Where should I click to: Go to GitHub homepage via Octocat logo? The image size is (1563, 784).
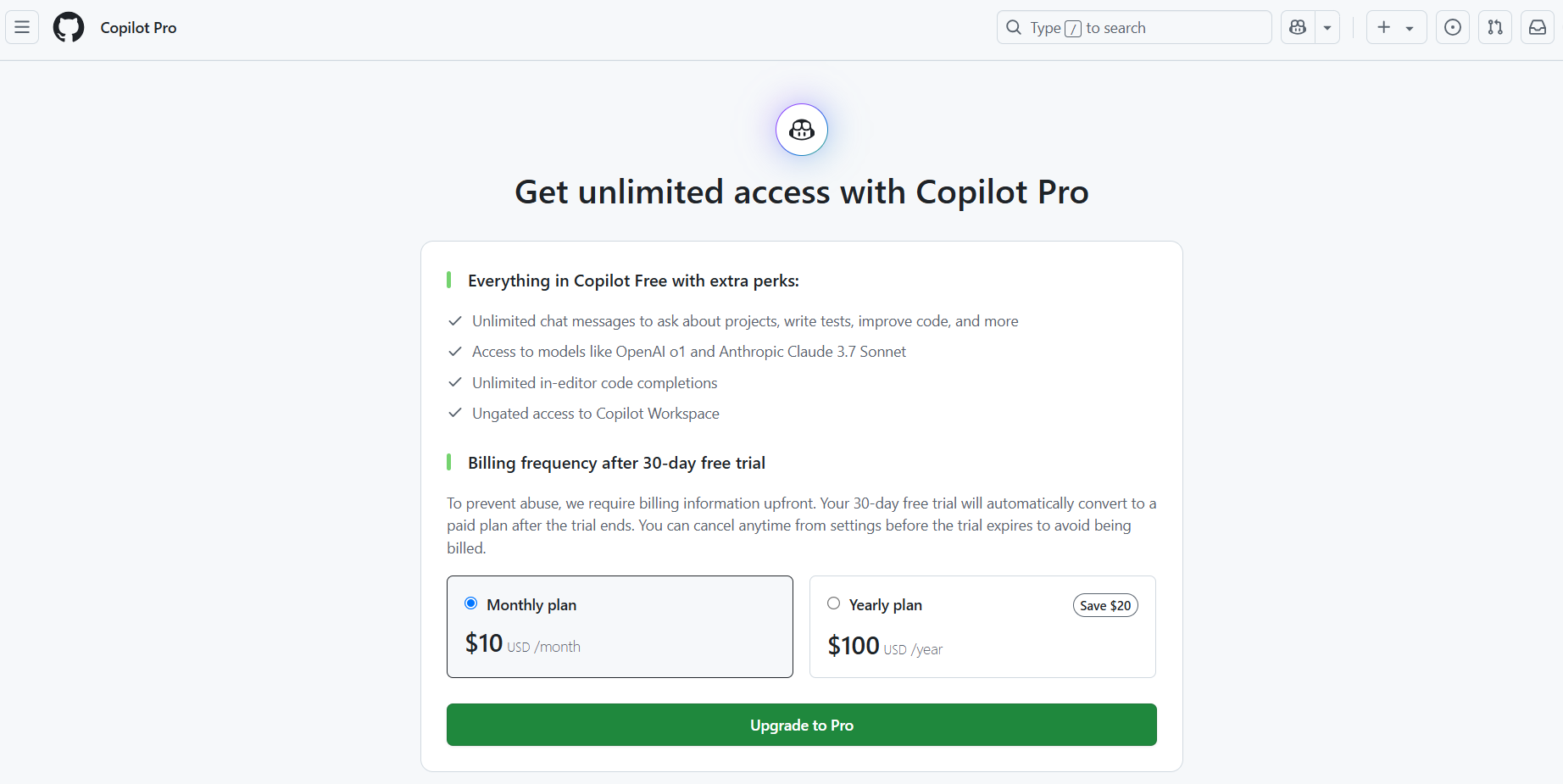[69, 27]
